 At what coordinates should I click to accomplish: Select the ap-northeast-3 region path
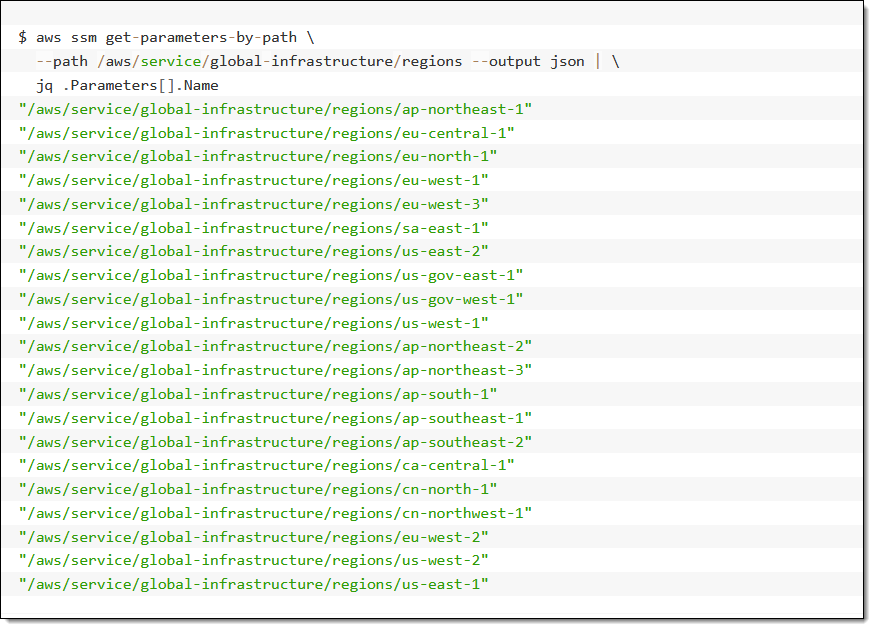click(275, 371)
